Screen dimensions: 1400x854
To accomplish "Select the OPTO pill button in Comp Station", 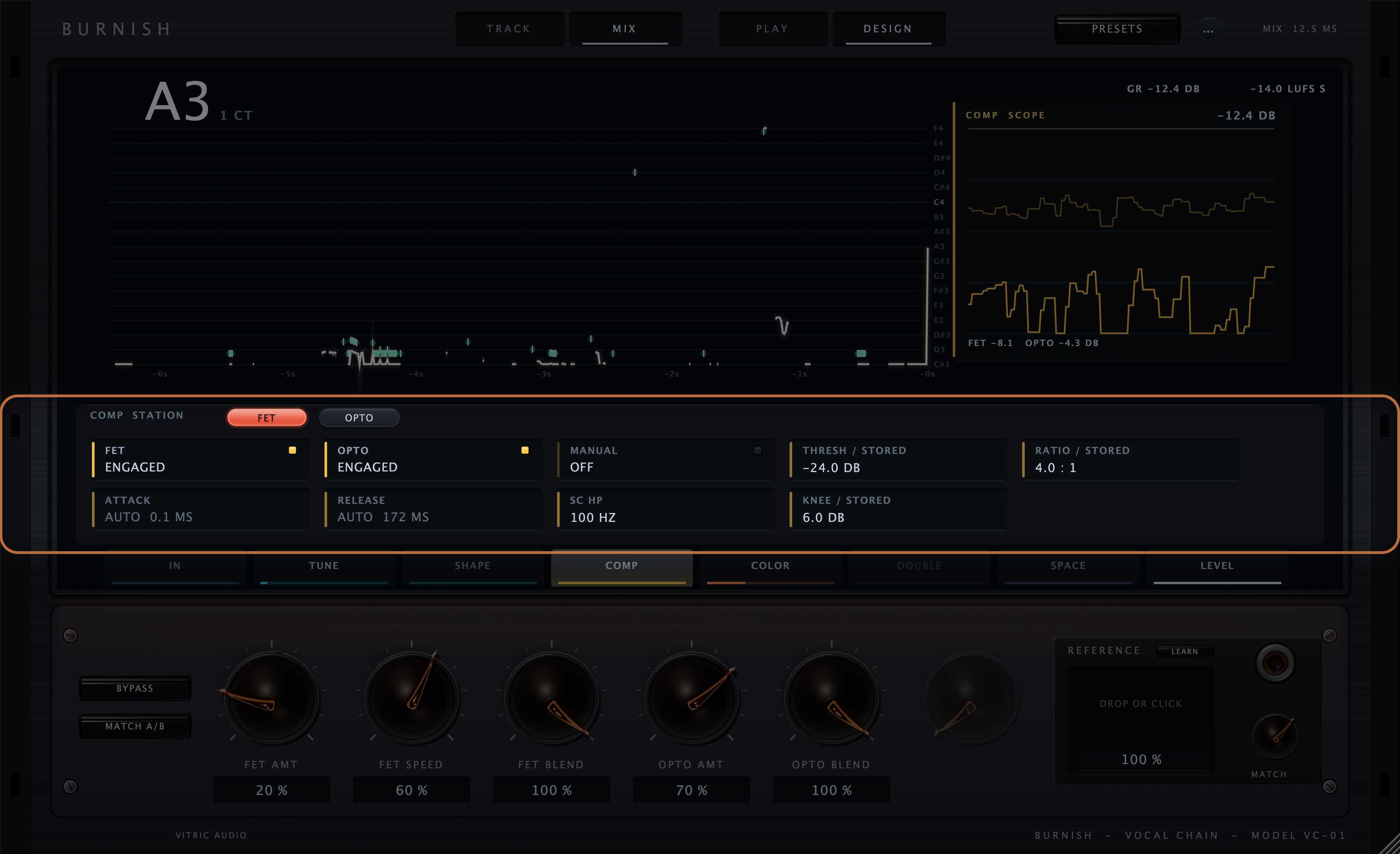I will (x=359, y=418).
